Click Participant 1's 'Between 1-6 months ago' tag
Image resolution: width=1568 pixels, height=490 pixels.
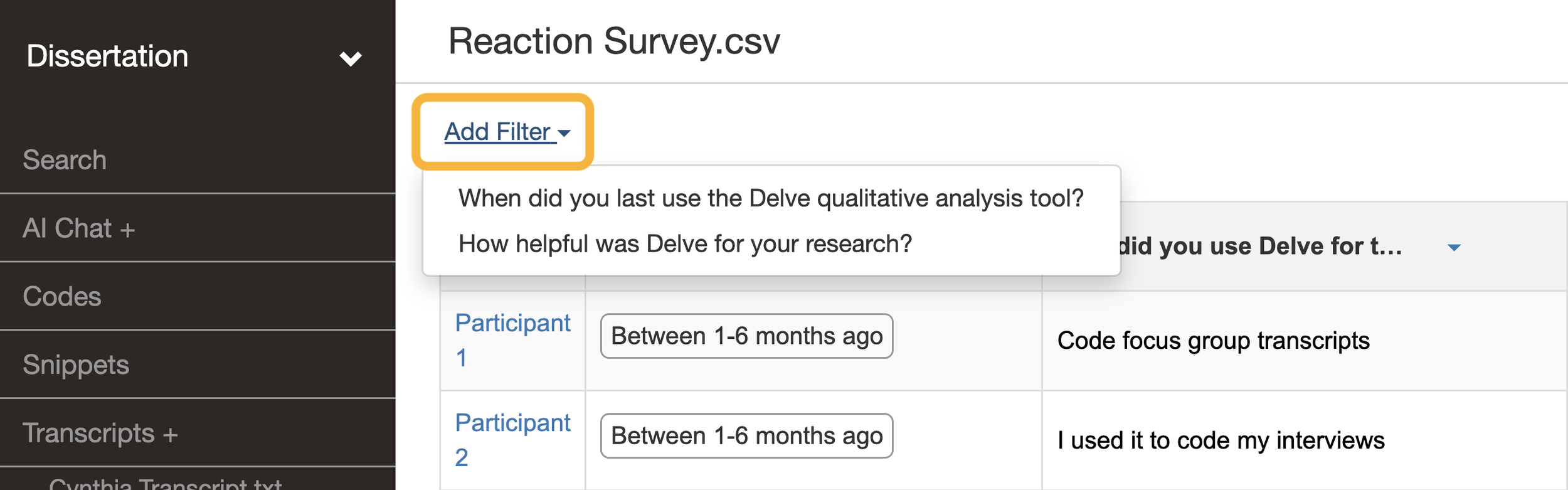tap(746, 336)
